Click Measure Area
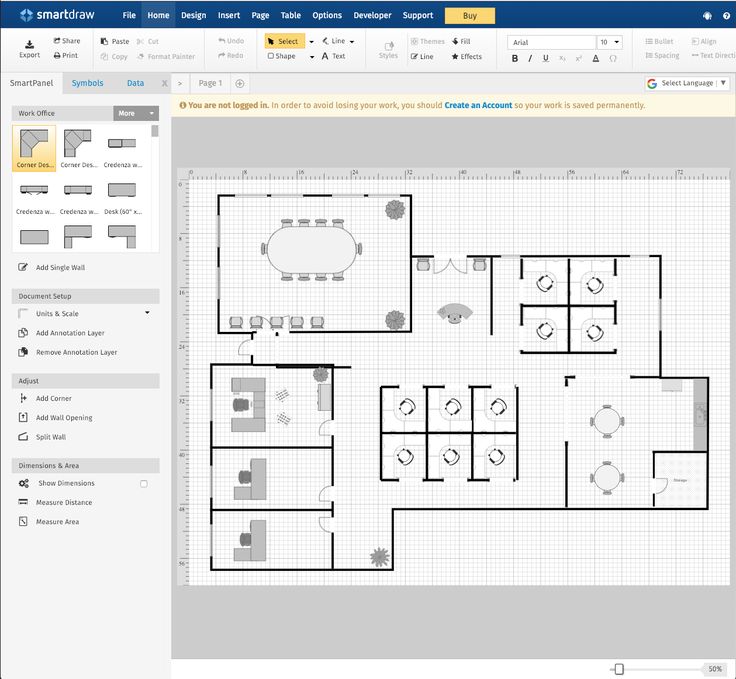 [49, 521]
